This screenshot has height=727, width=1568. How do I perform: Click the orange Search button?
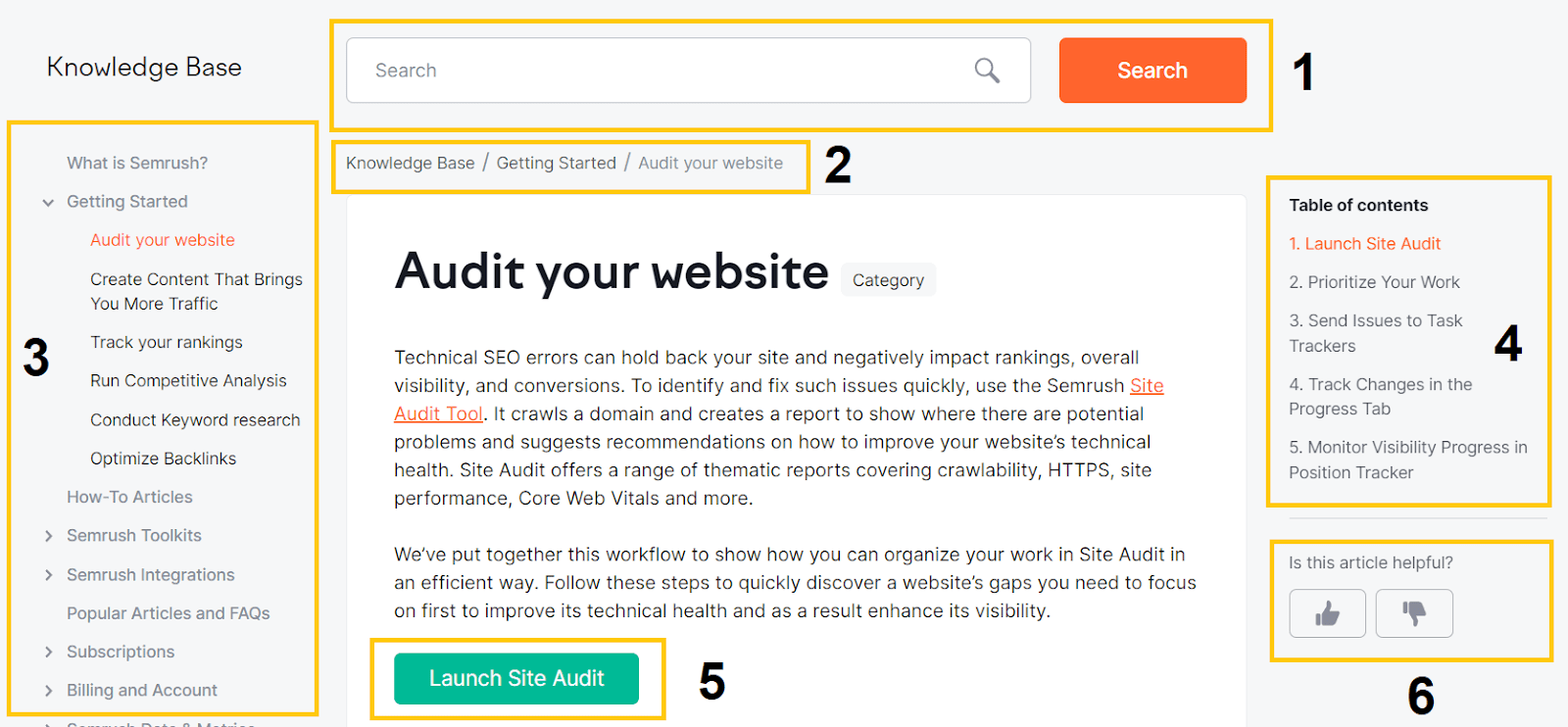point(1152,71)
